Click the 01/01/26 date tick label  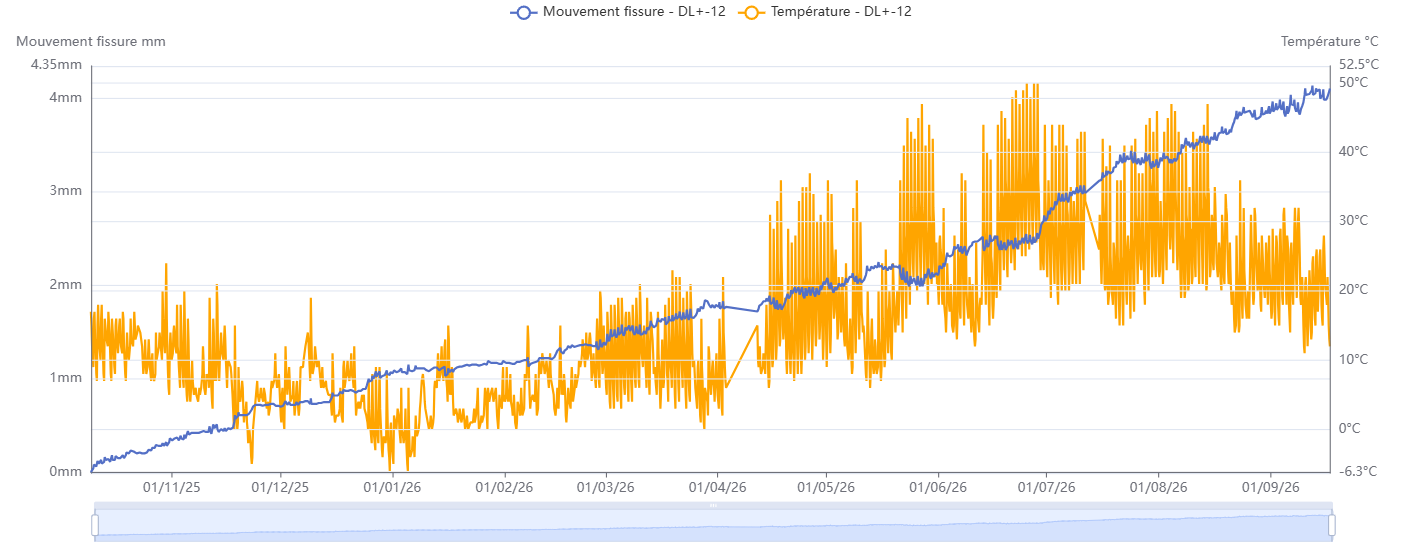point(392,488)
